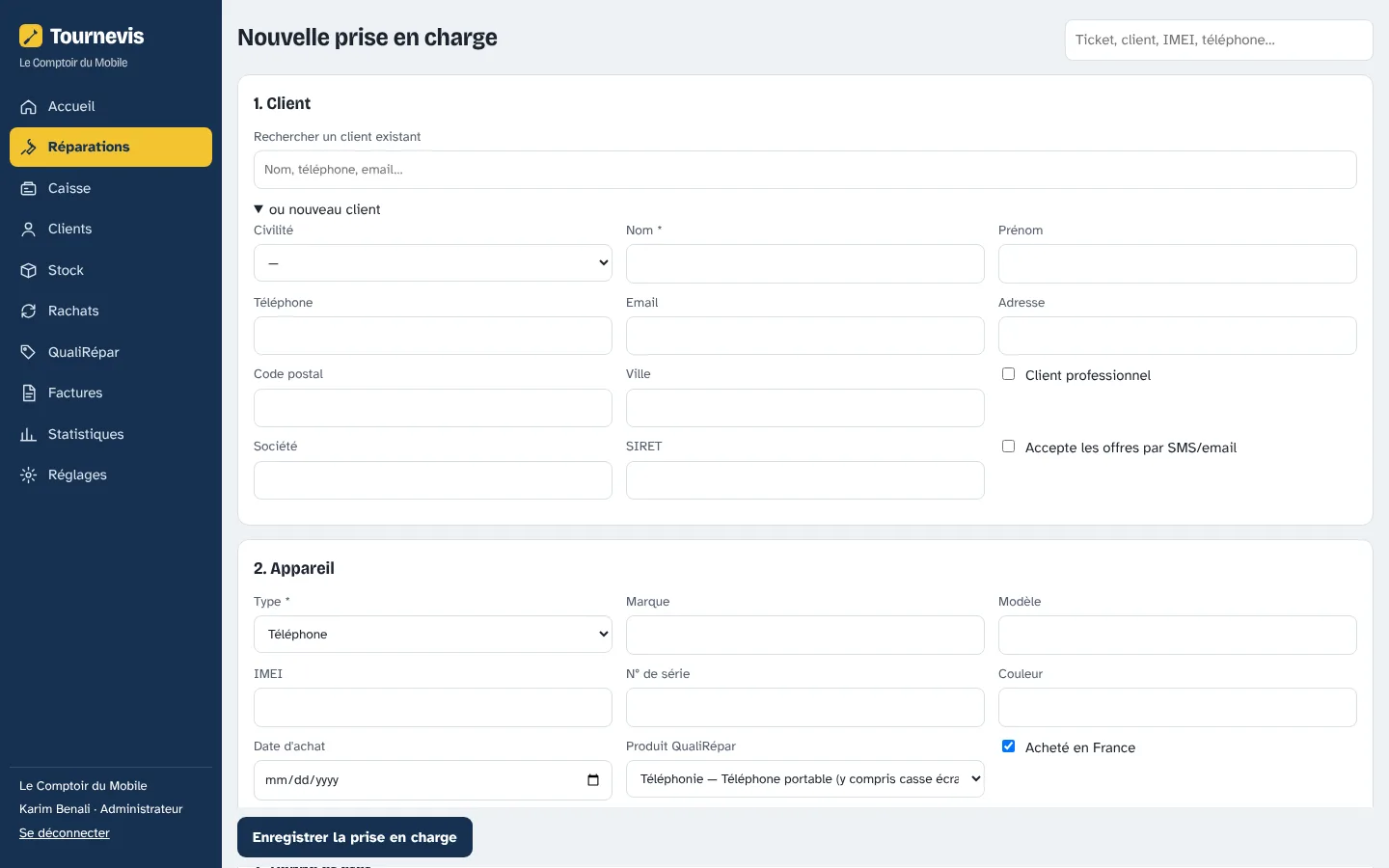
Task: Click the Caisse cash register icon
Action: [x=29, y=189]
